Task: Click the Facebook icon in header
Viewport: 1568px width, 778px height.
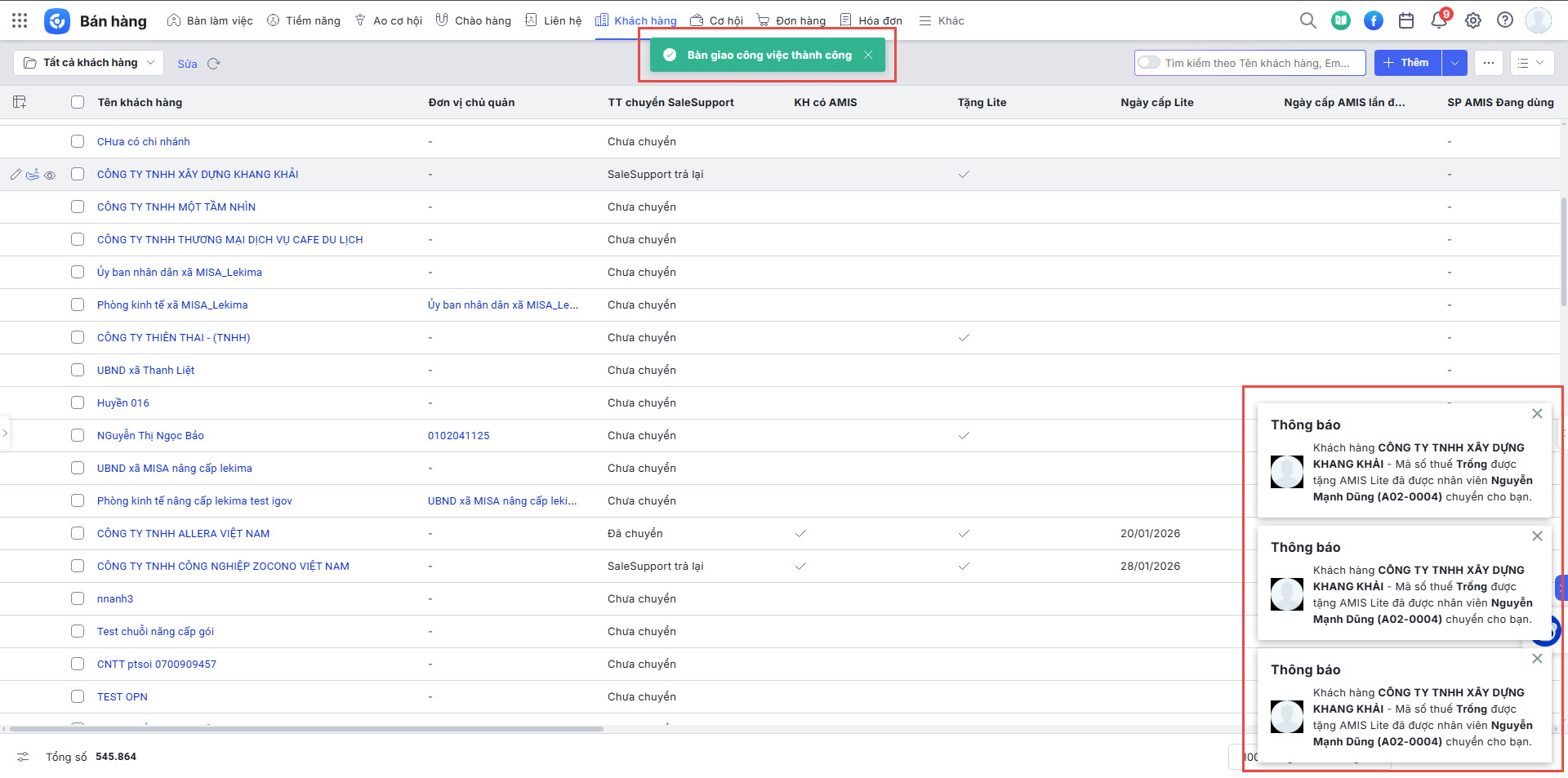Action: point(1374,20)
